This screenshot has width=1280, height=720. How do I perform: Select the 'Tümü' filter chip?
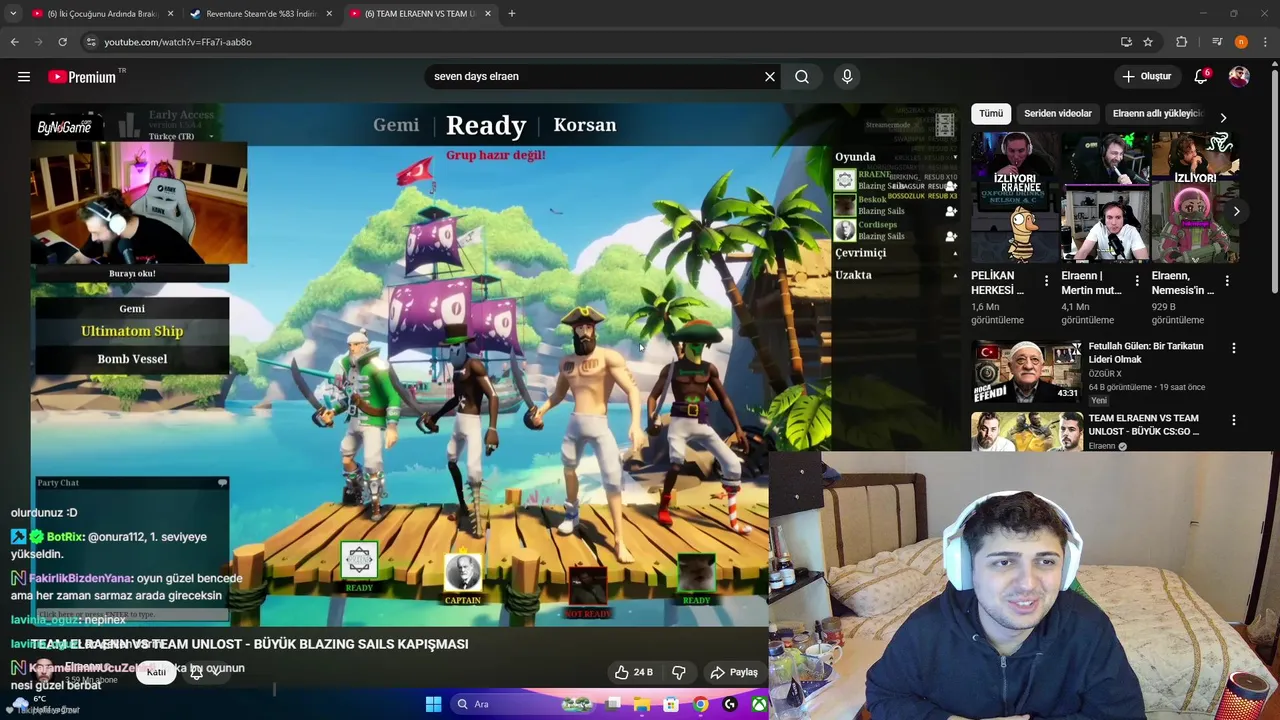pyautogui.click(x=991, y=114)
